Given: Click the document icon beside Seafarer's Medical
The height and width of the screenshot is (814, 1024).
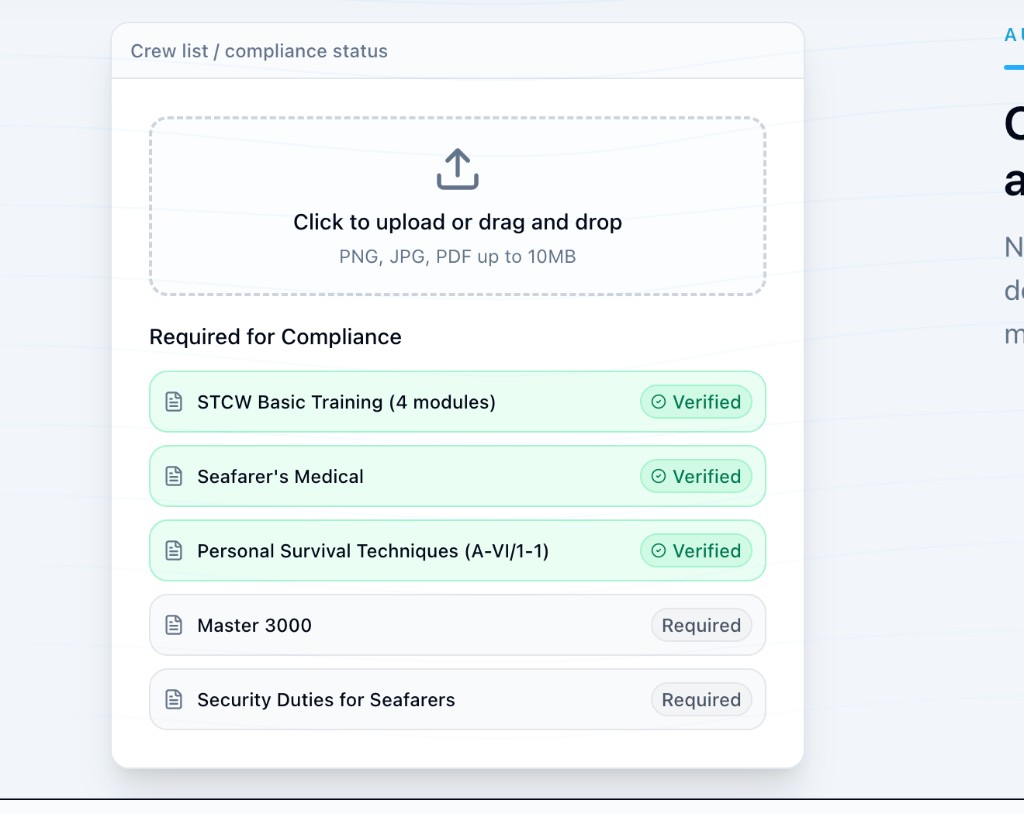Looking at the screenshot, I should click(x=176, y=477).
